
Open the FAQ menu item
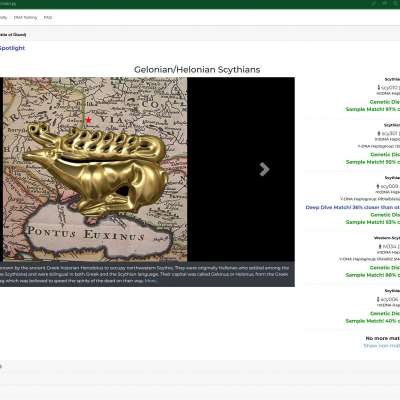48,17
